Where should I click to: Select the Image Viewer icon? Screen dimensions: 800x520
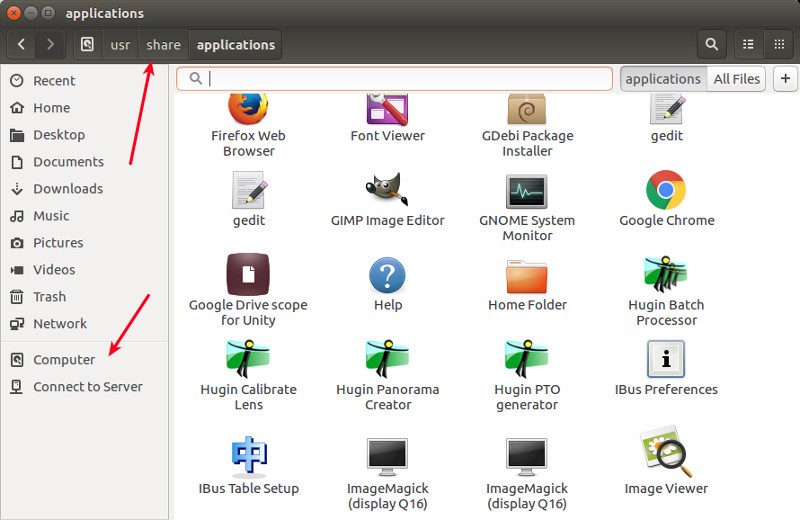666,451
